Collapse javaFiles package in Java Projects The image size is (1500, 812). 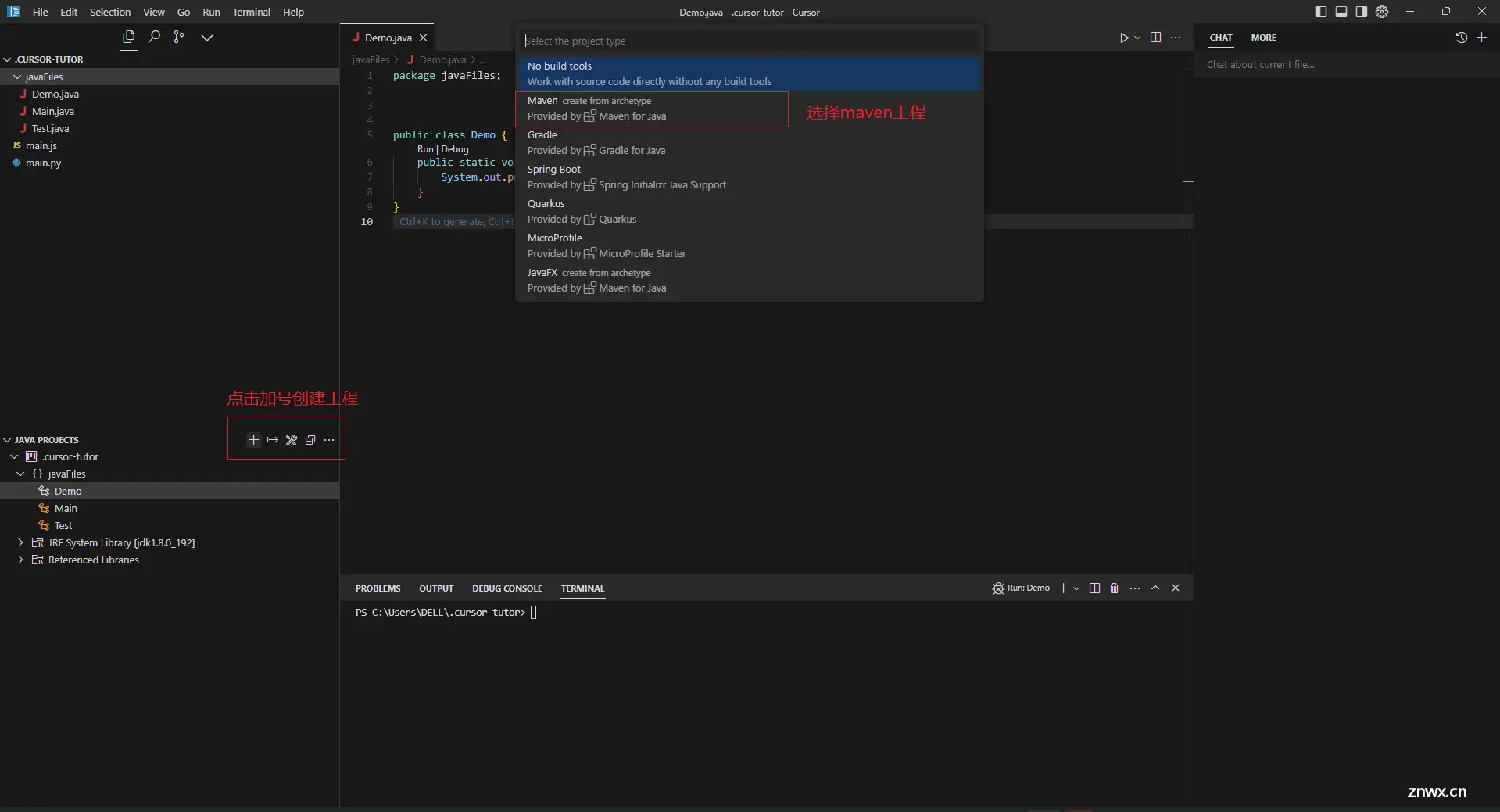[x=21, y=474]
